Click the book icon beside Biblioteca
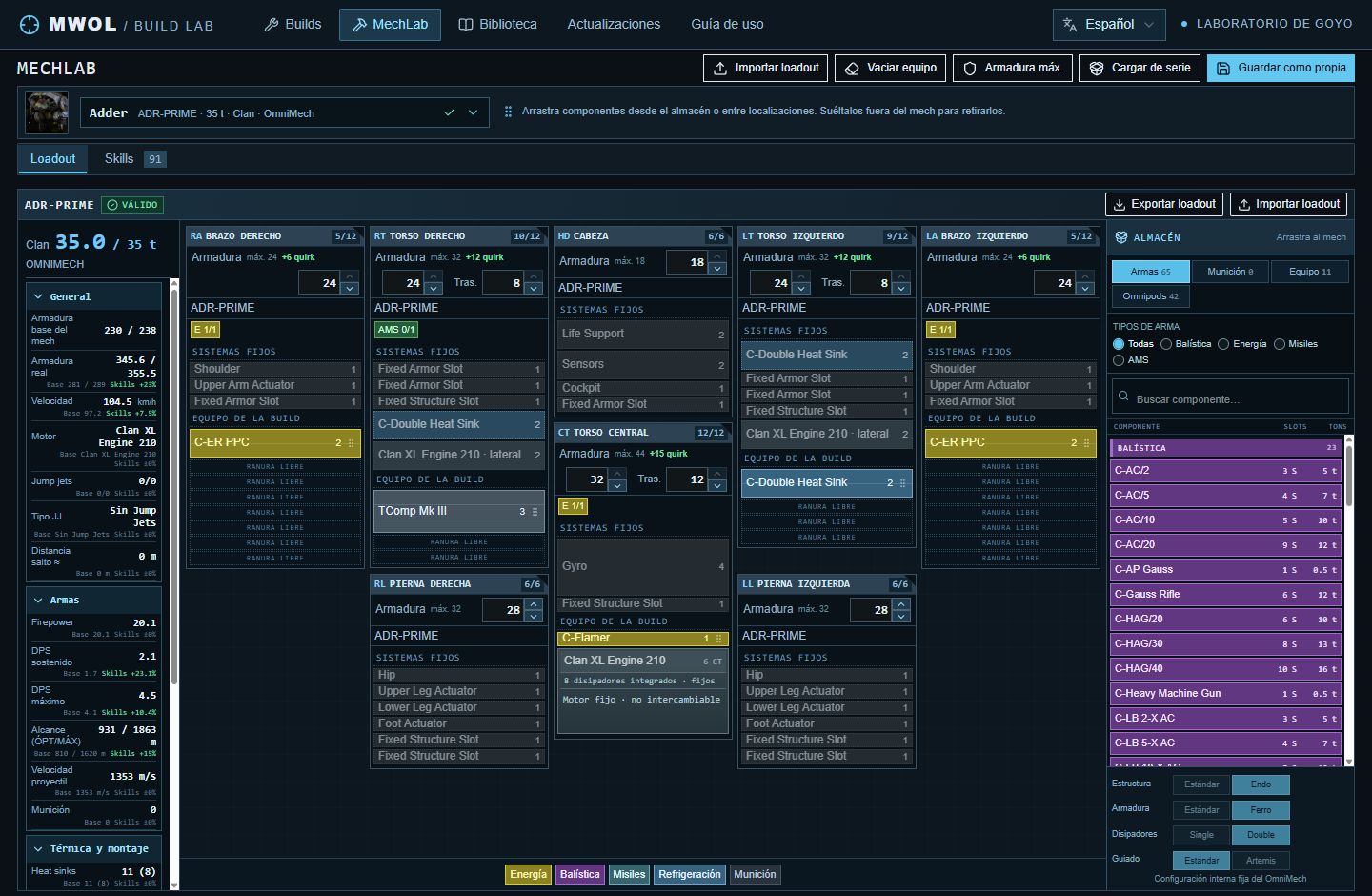 click(x=466, y=25)
